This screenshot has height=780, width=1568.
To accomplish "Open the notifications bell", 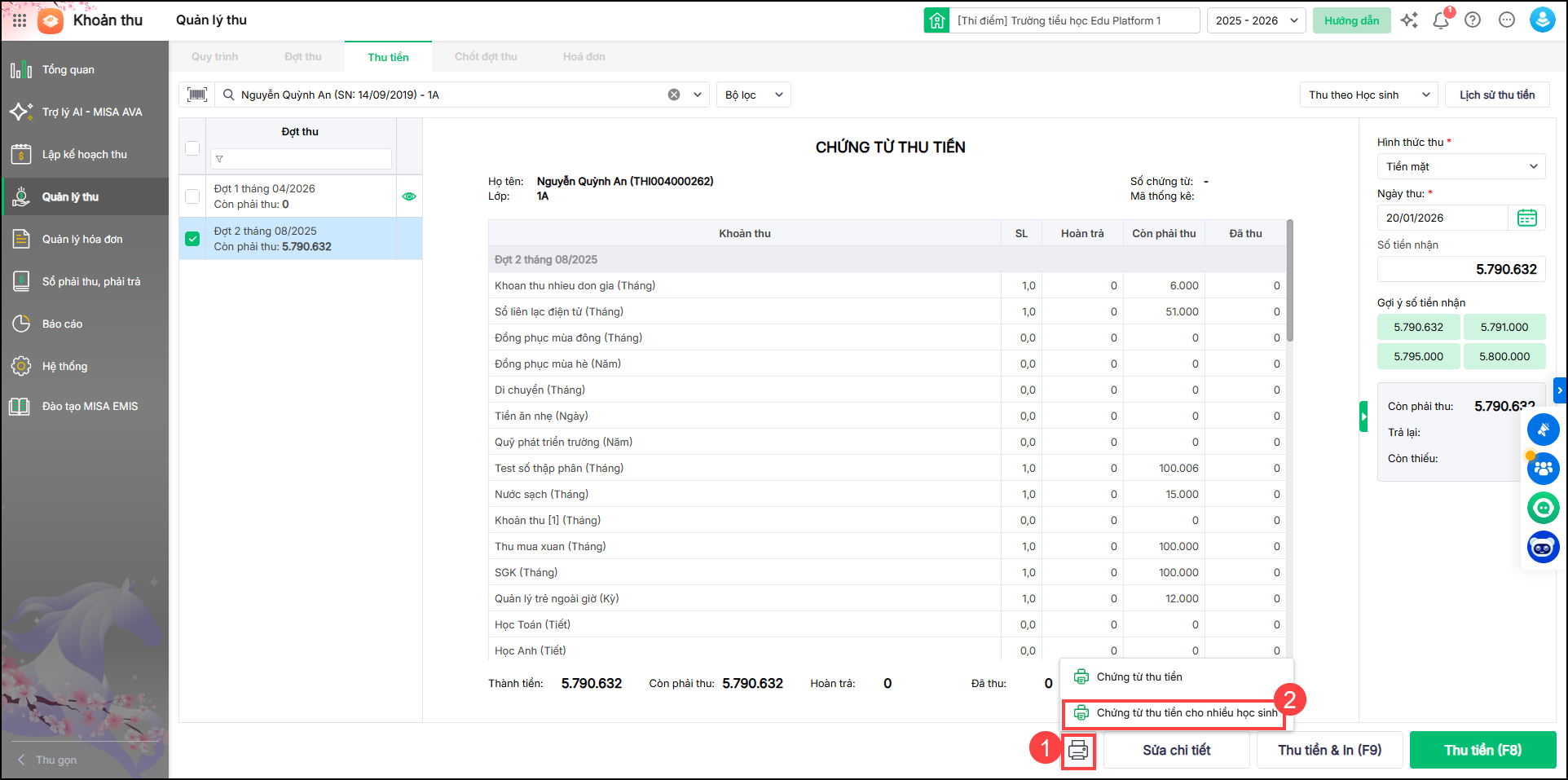I will point(1440,20).
